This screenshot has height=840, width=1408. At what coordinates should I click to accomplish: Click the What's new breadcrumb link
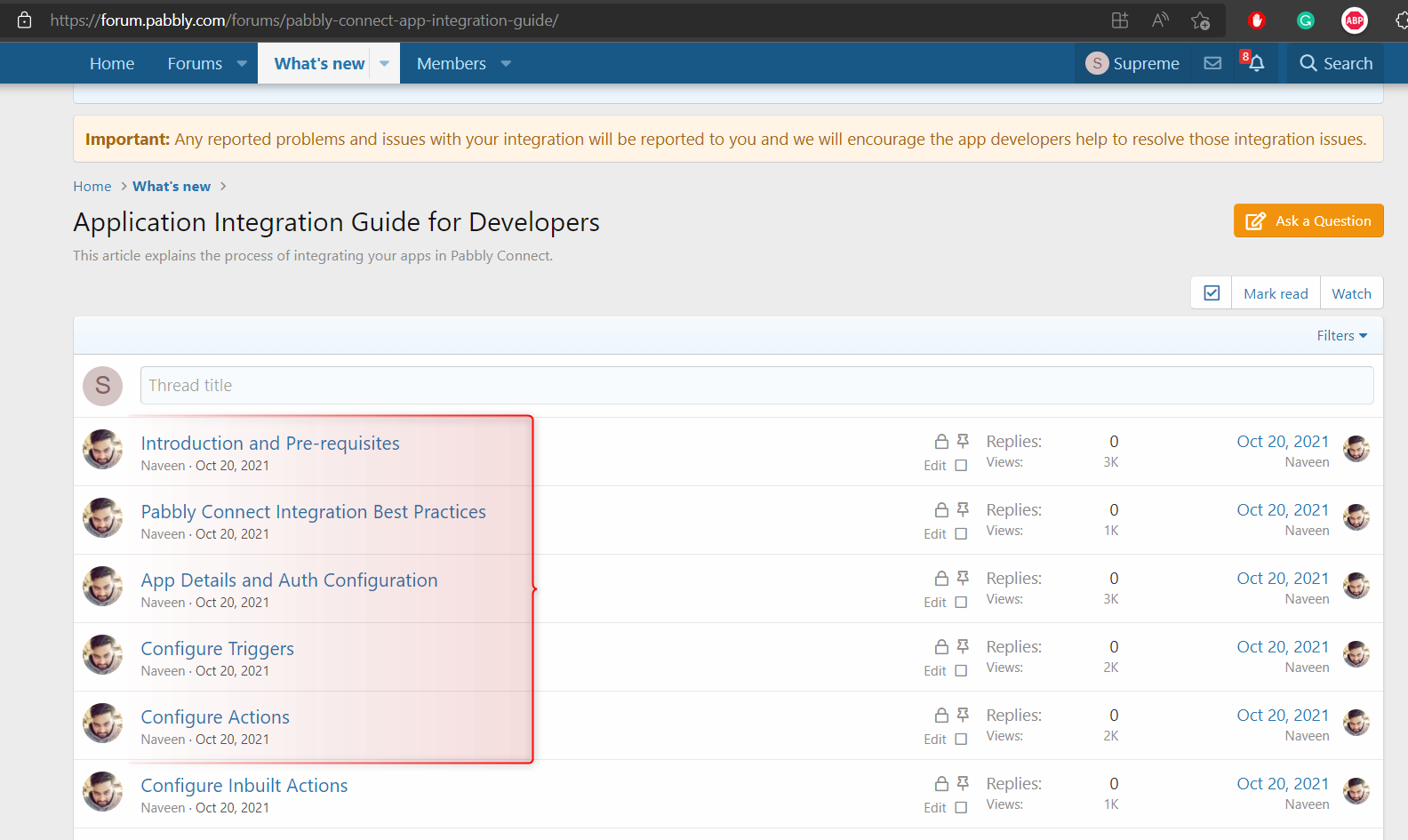(172, 186)
